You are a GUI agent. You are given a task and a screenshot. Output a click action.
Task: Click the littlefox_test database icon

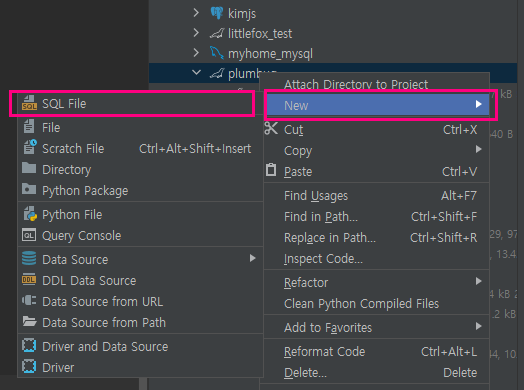click(x=217, y=33)
